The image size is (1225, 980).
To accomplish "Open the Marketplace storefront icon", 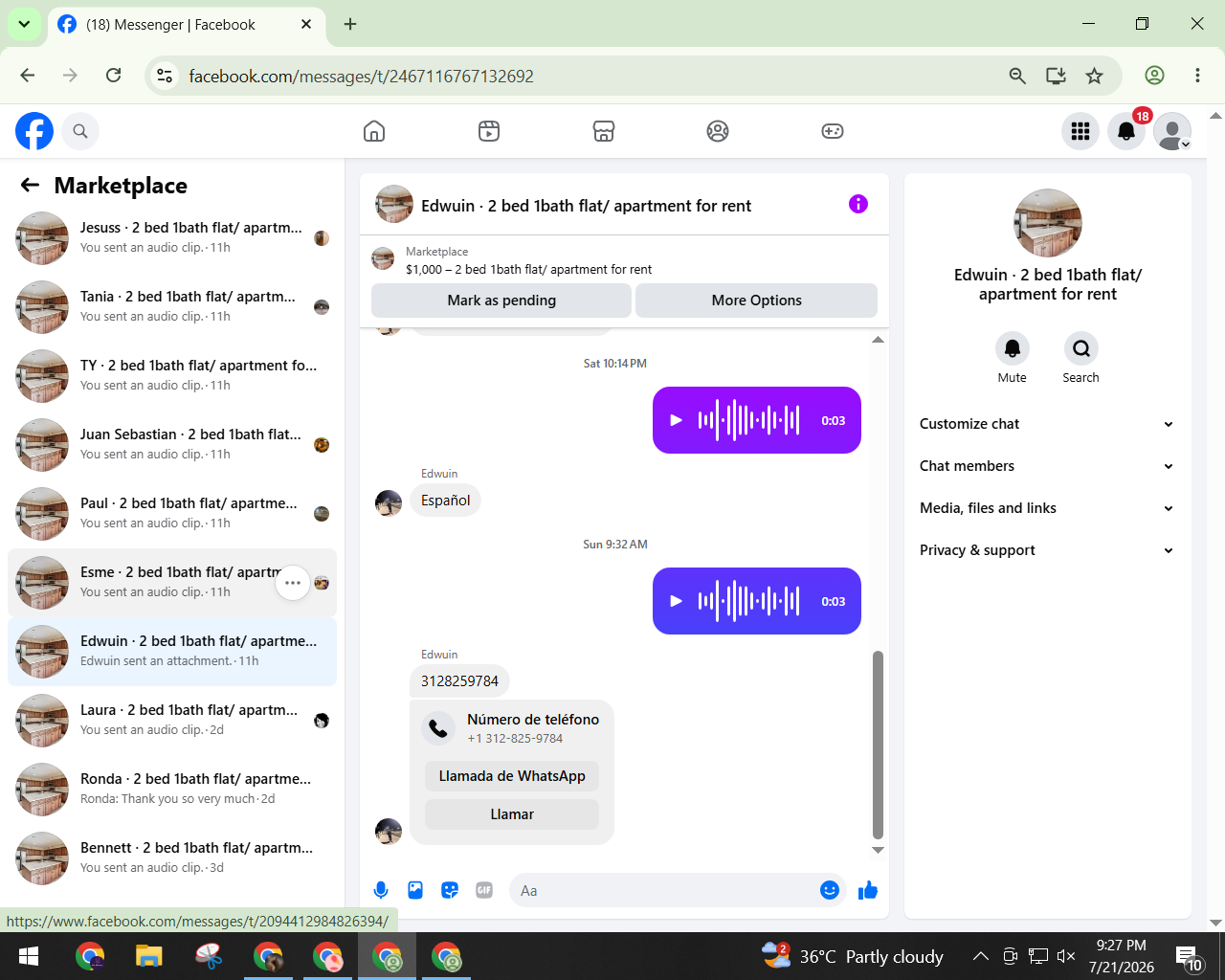I will point(604,131).
